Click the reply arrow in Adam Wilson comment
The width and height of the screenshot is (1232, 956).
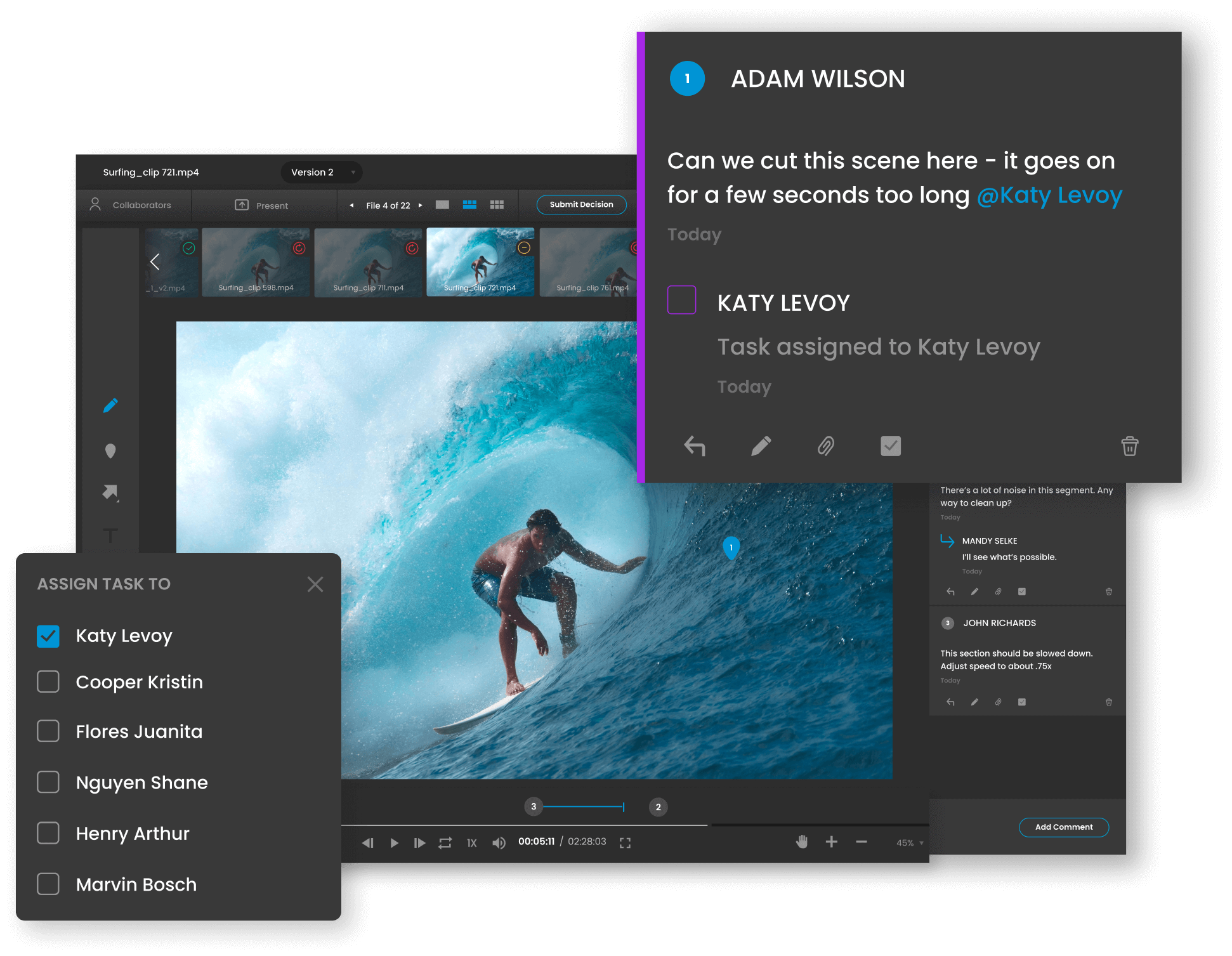695,446
